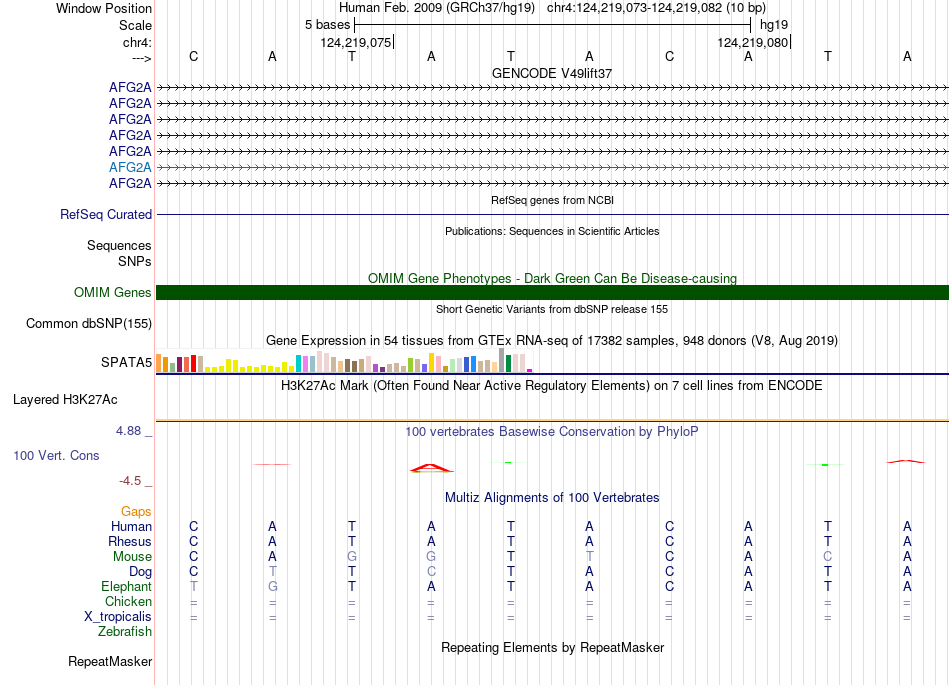Click the magenta bar in the GTEx chart
Screen dimensions: 950x685
pyautogui.click(x=530, y=370)
